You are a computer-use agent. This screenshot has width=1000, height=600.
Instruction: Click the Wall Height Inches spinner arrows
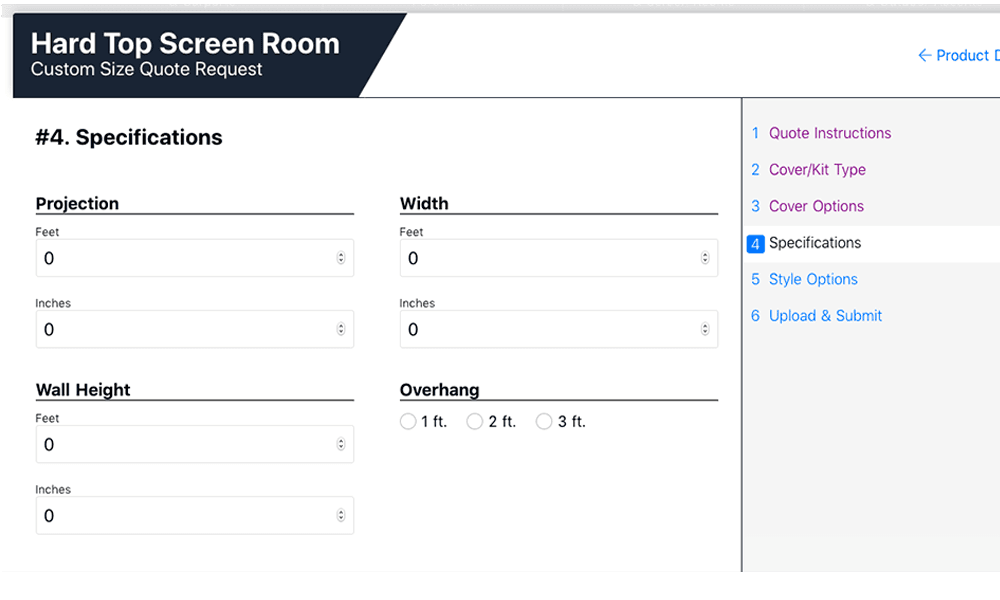pos(340,516)
